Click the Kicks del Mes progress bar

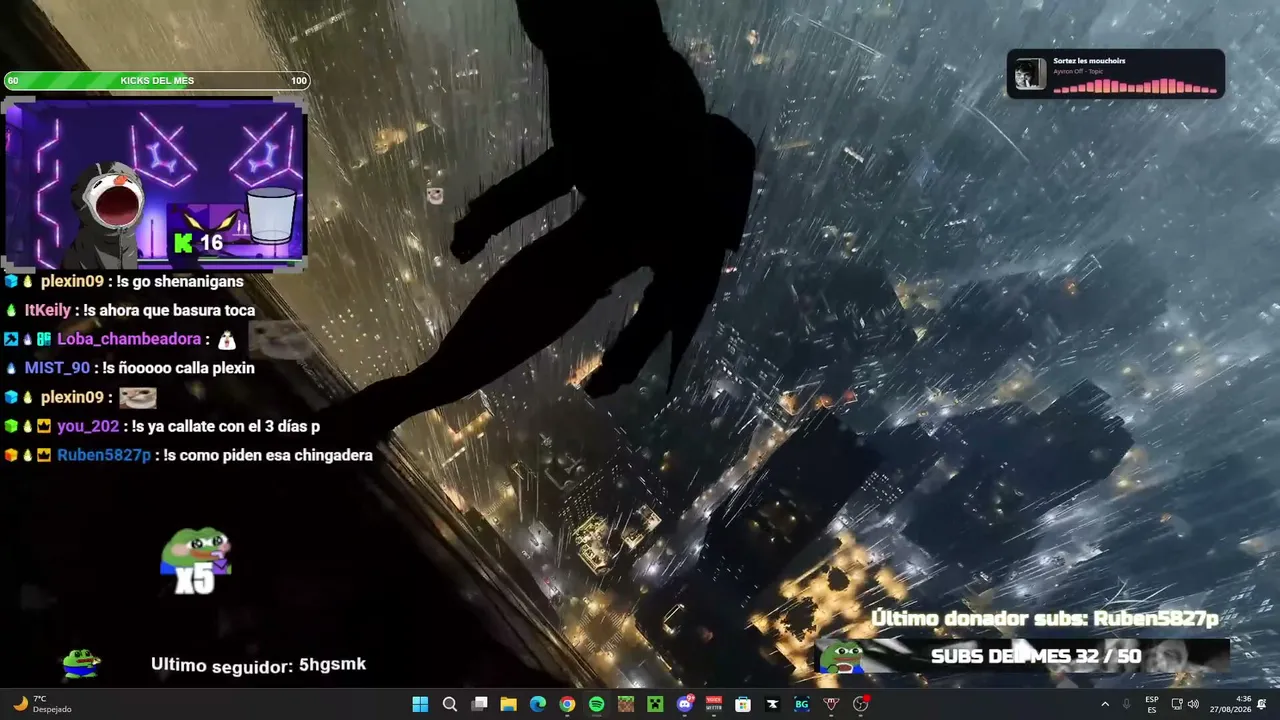click(x=157, y=81)
